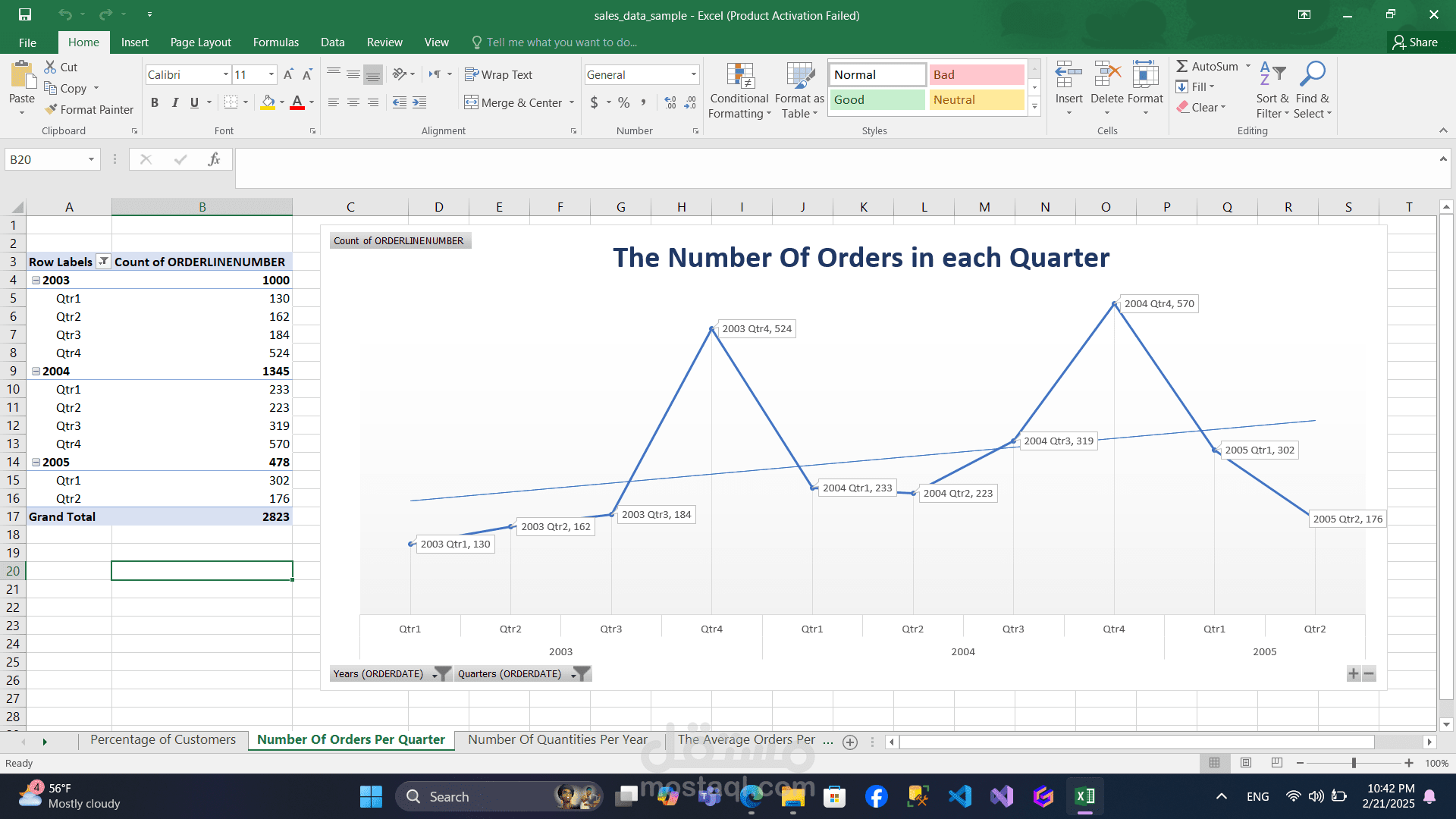Viewport: 1456px width, 819px height.
Task: Toggle Italic formatting
Action: coord(175,102)
